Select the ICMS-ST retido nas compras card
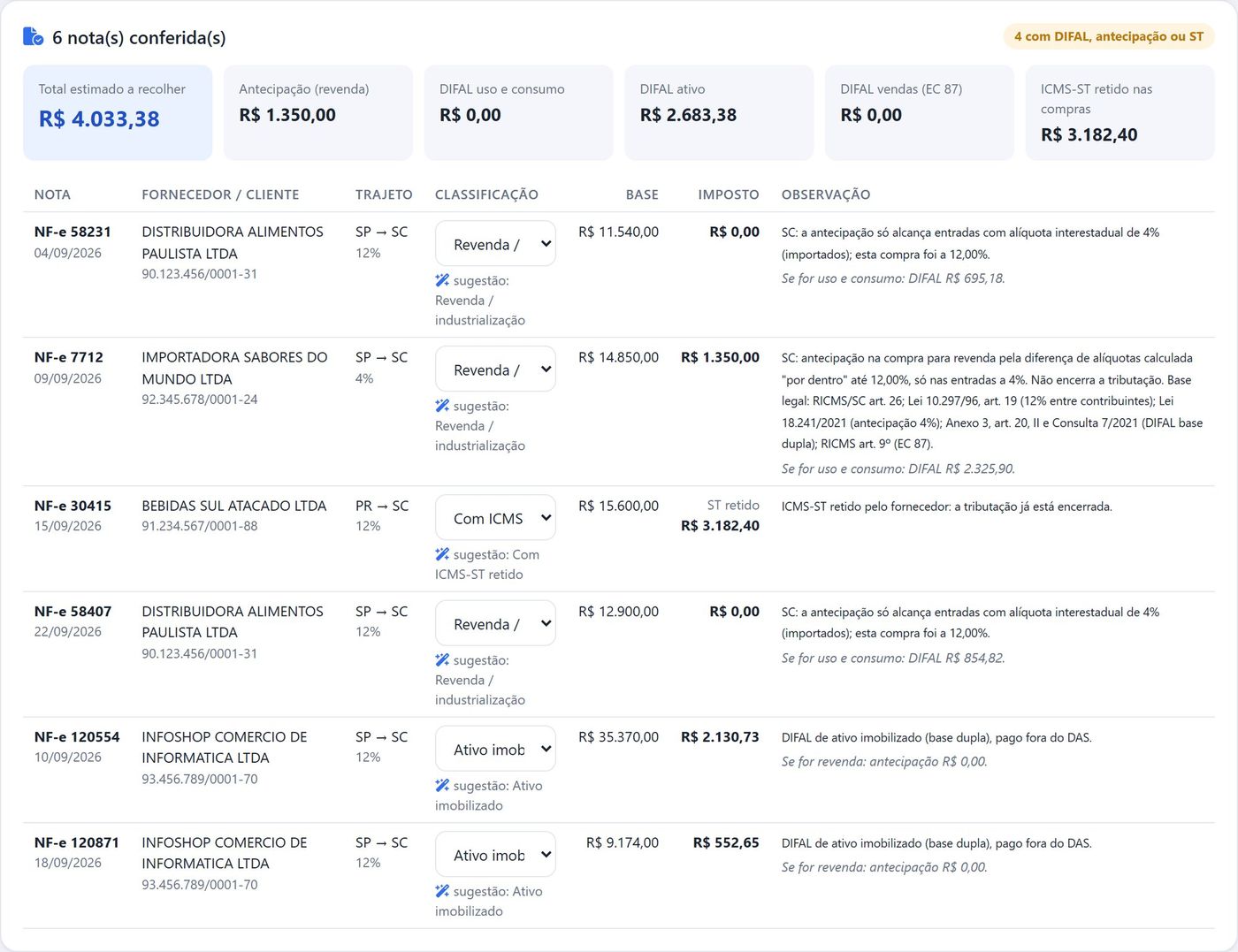Image resolution: width=1238 pixels, height=952 pixels. pyautogui.click(x=1120, y=112)
